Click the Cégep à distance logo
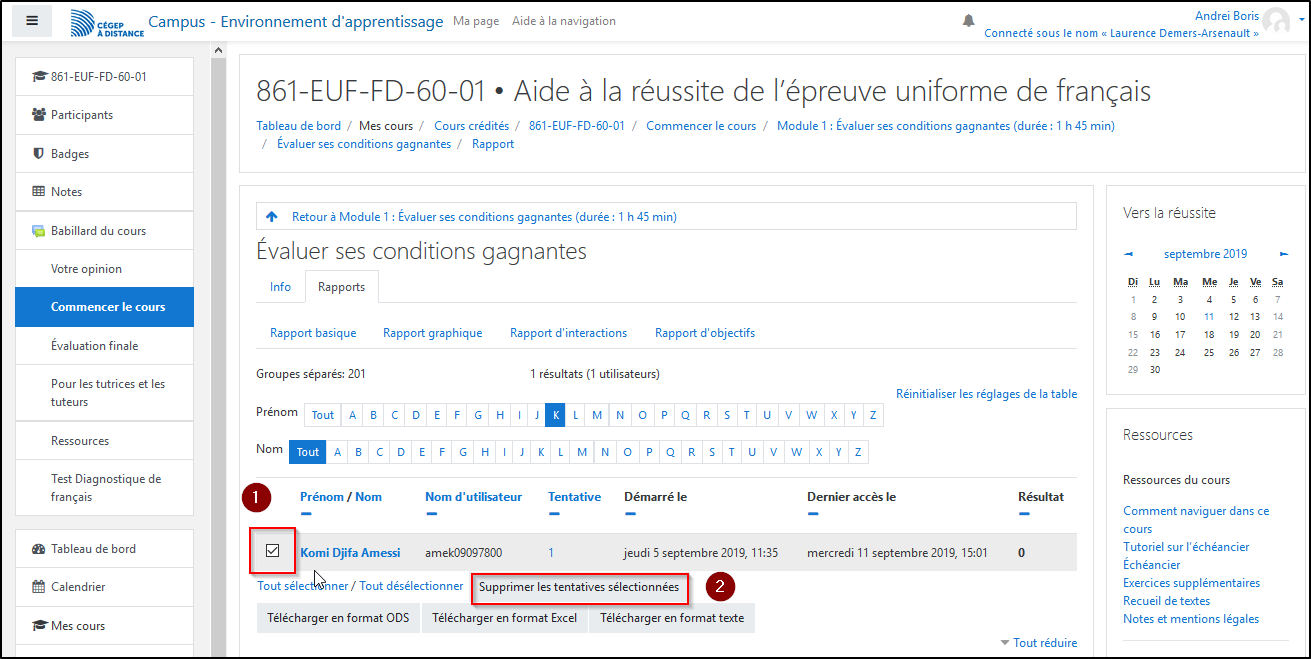Viewport: 1311px width, 659px height. coord(107,23)
